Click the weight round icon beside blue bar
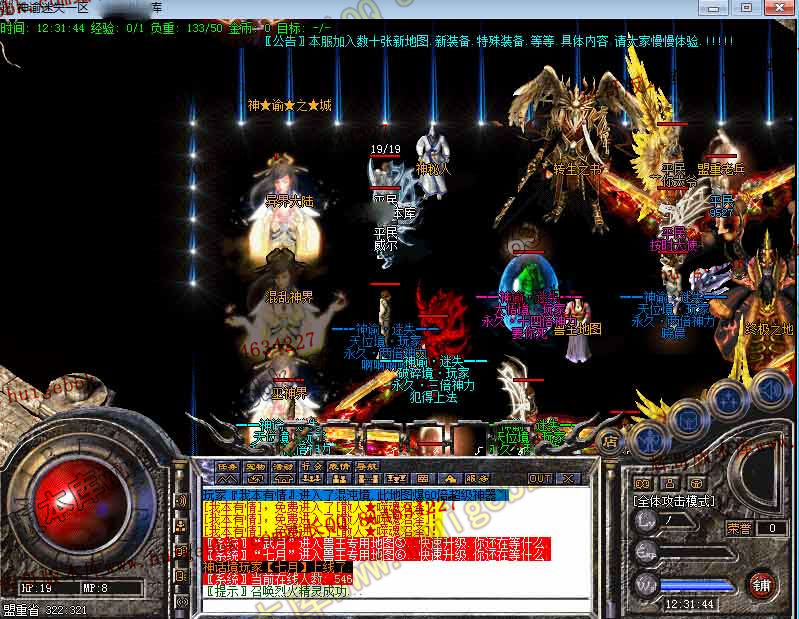799x619 pixels. click(645, 585)
